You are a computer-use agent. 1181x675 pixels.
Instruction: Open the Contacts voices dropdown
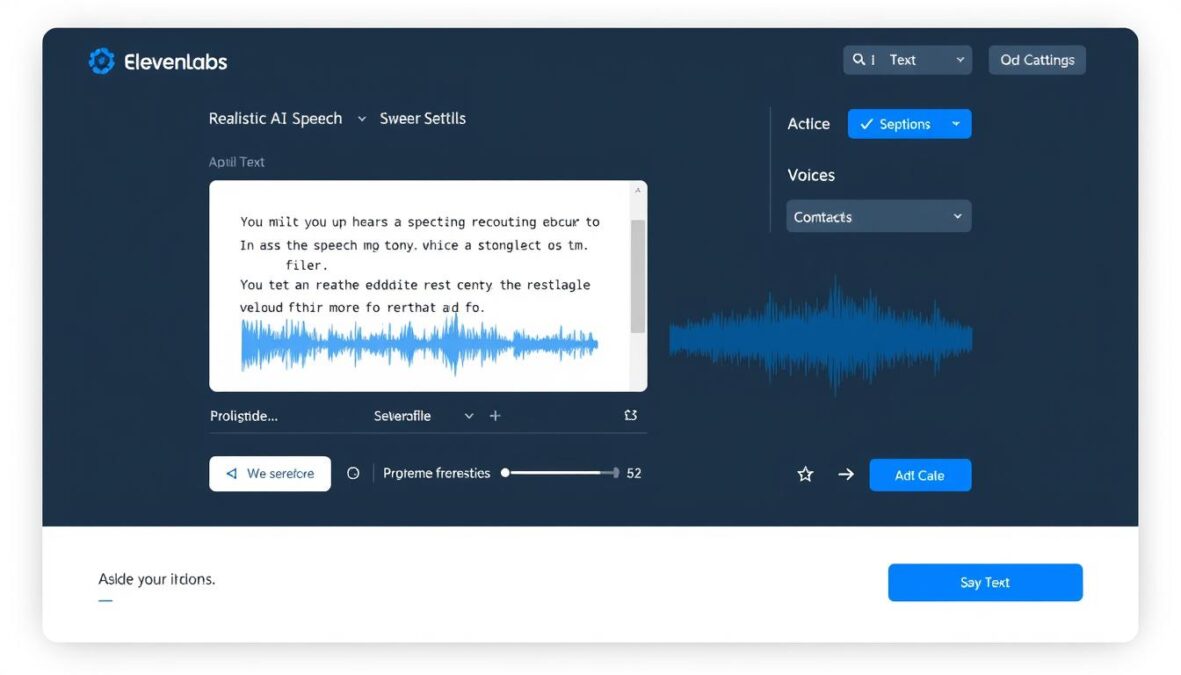pyautogui.click(x=878, y=216)
